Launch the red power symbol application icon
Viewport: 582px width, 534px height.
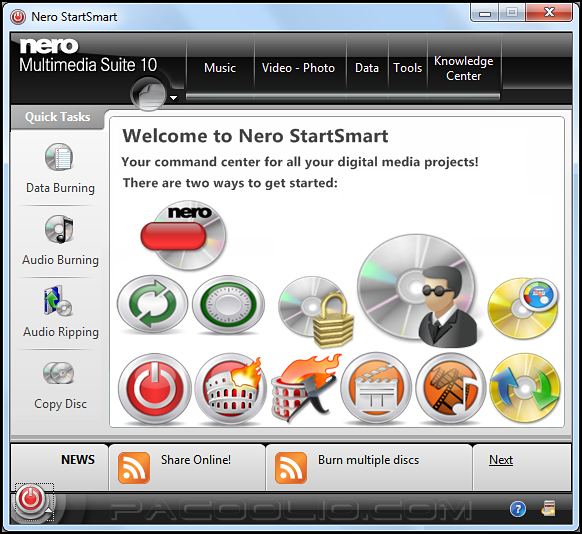[x=155, y=389]
